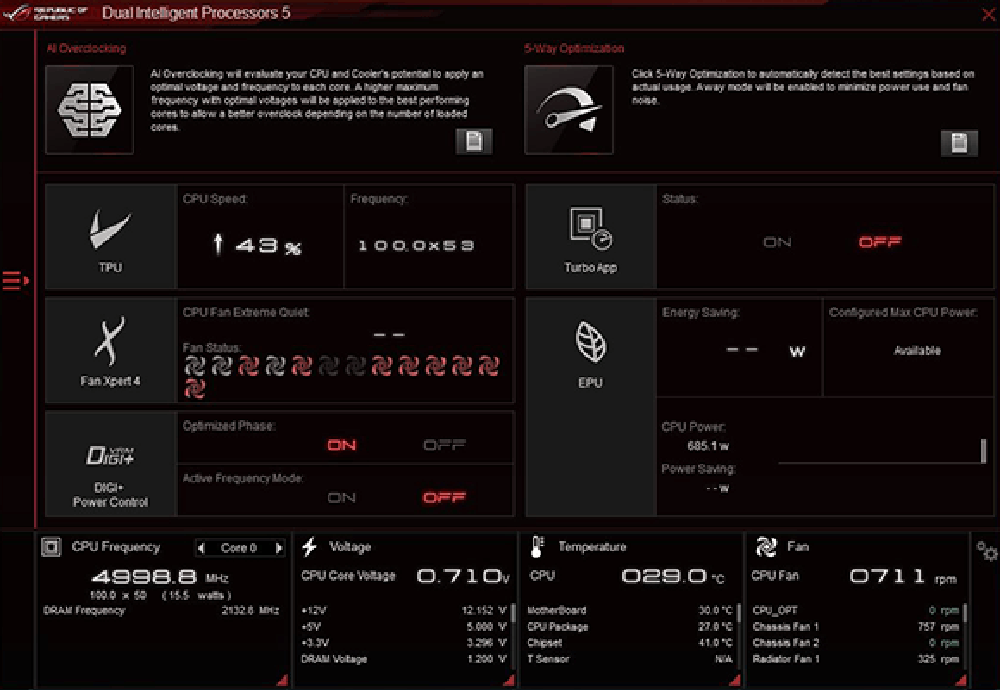Open monitor settings gear icon
The image size is (1000, 690).
click(986, 551)
